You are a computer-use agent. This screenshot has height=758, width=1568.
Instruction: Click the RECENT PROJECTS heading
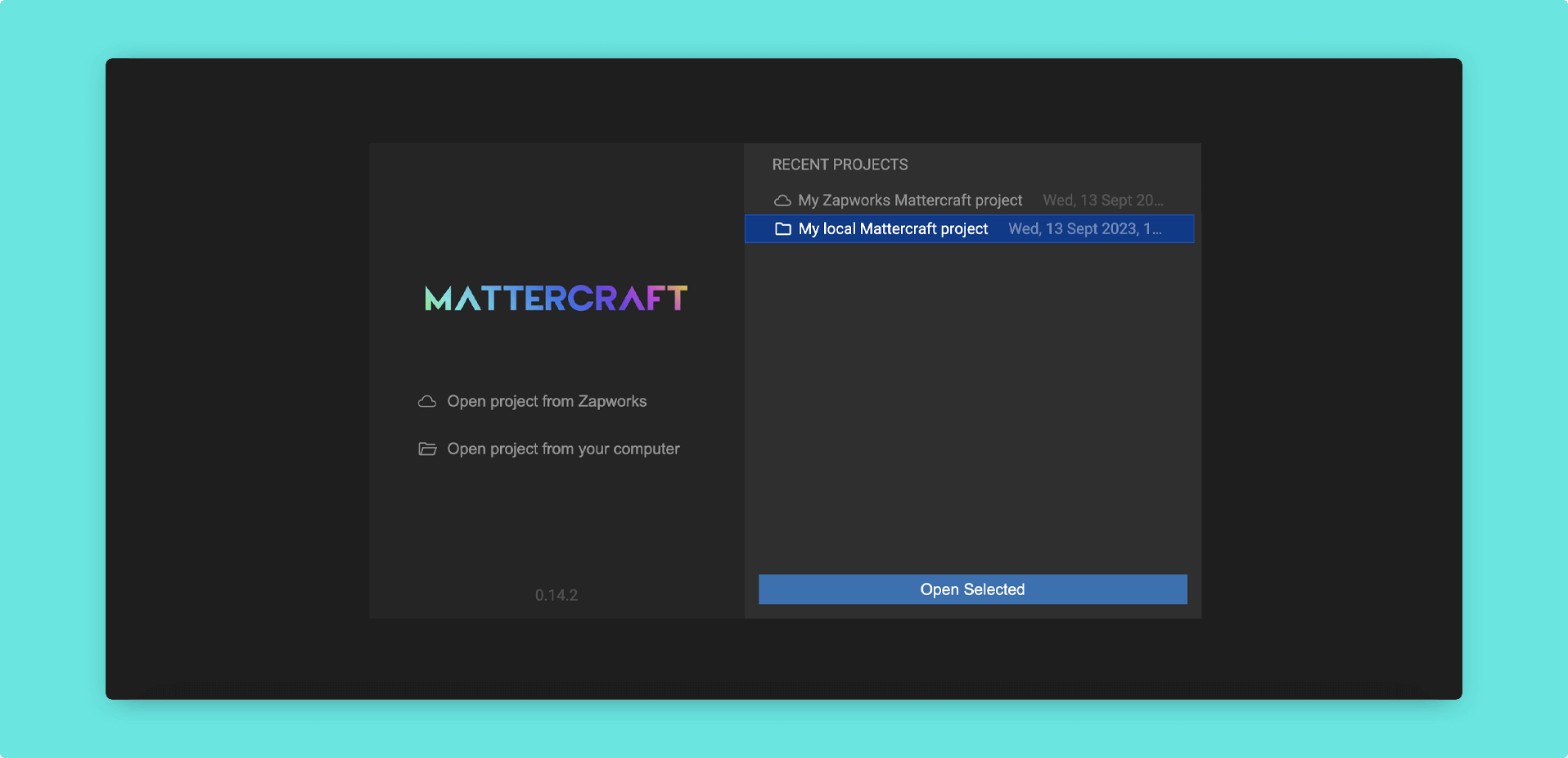840,165
